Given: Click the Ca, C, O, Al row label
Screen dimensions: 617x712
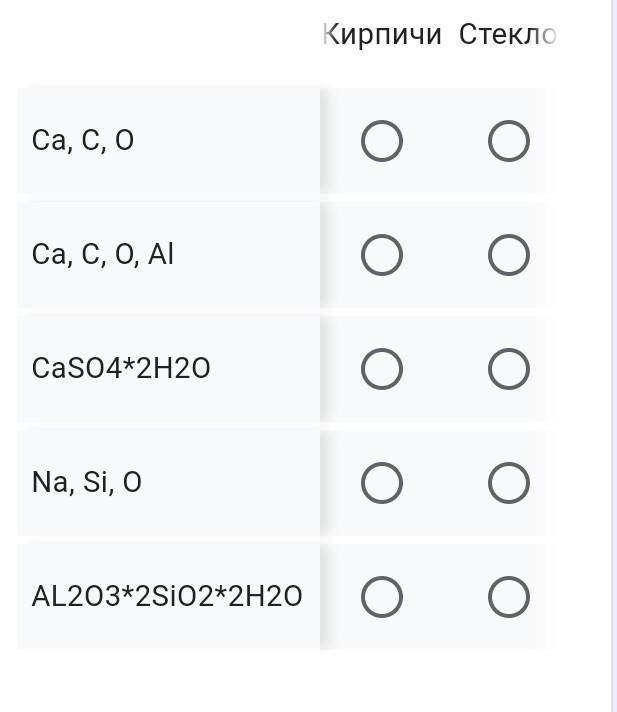Looking at the screenshot, I should click(103, 255).
